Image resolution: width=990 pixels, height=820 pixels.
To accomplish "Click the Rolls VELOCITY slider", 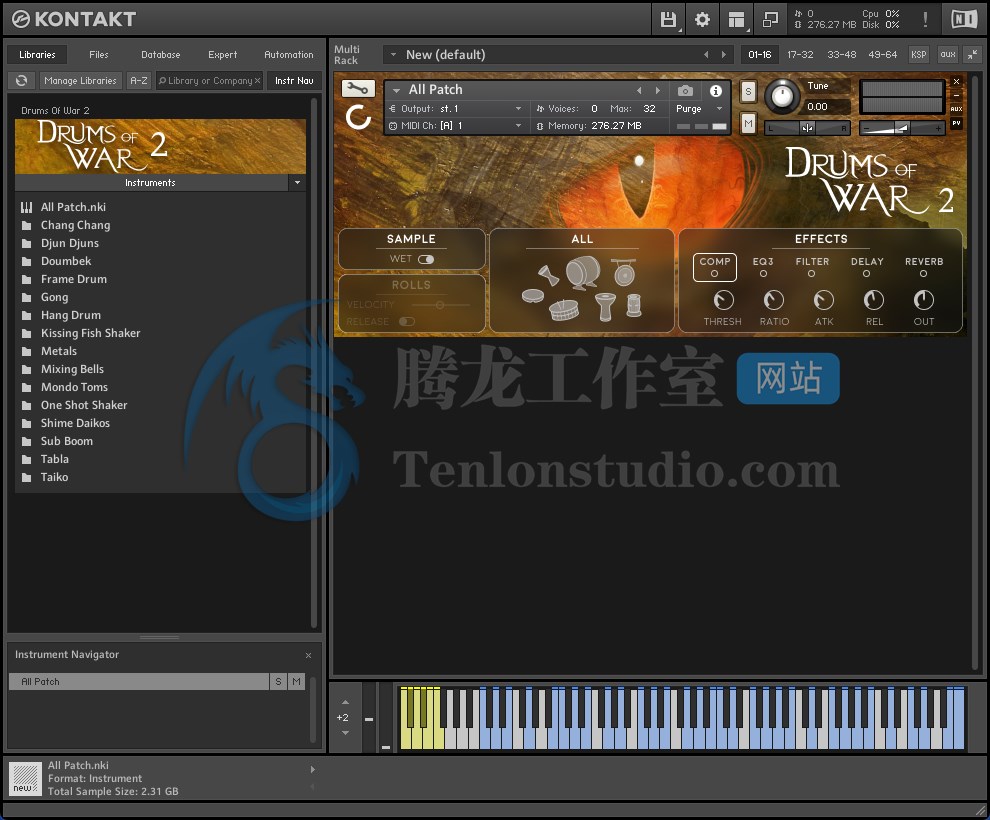I will [x=439, y=305].
